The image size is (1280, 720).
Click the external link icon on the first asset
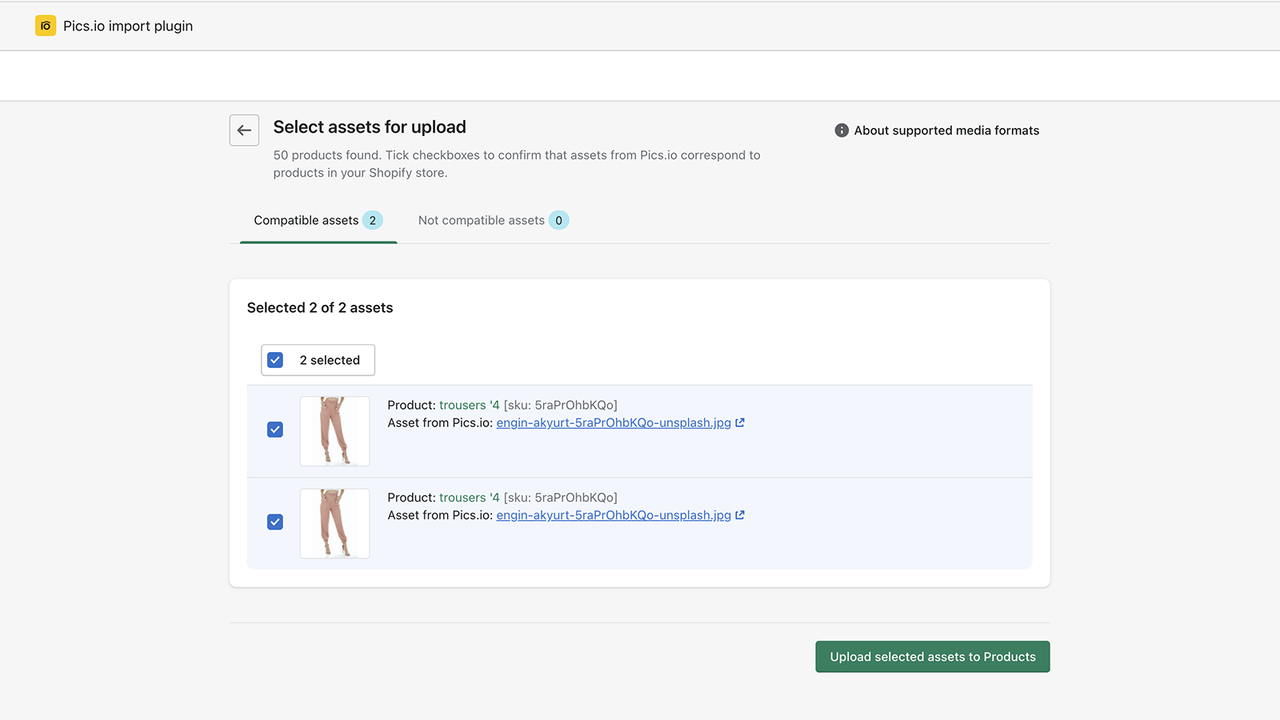click(740, 422)
